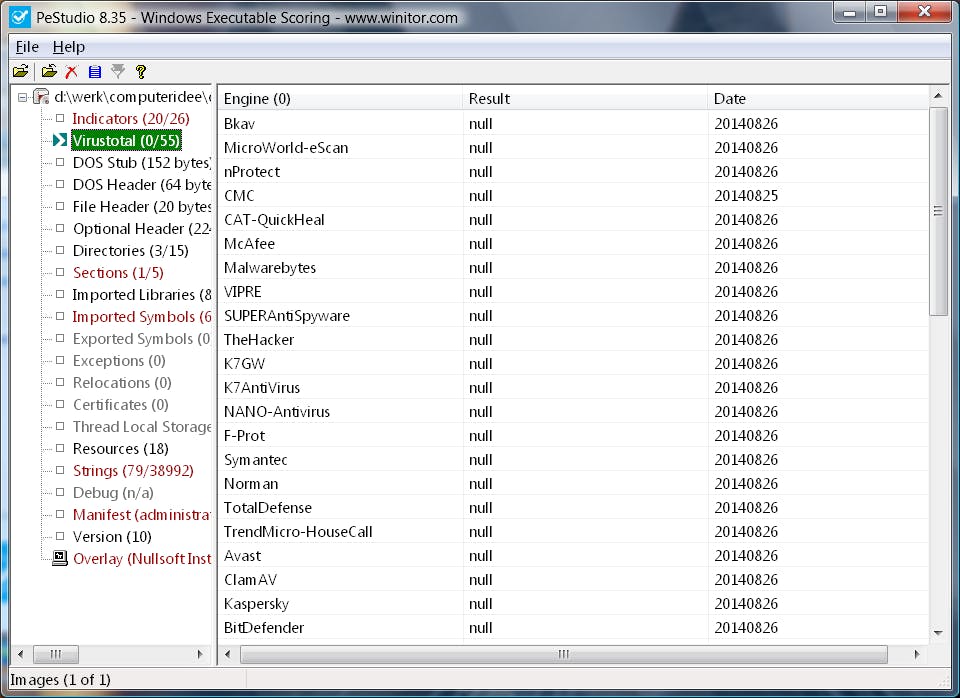Select the SUPERAntiSpyware engine row
The width and height of the screenshot is (960, 698).
pos(573,315)
